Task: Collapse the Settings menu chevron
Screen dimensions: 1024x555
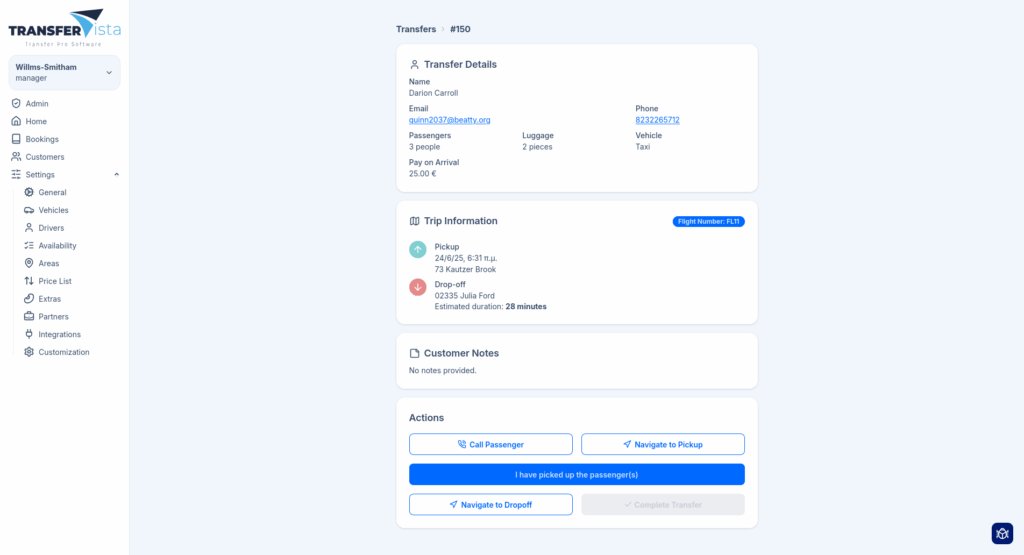Action: click(116, 175)
